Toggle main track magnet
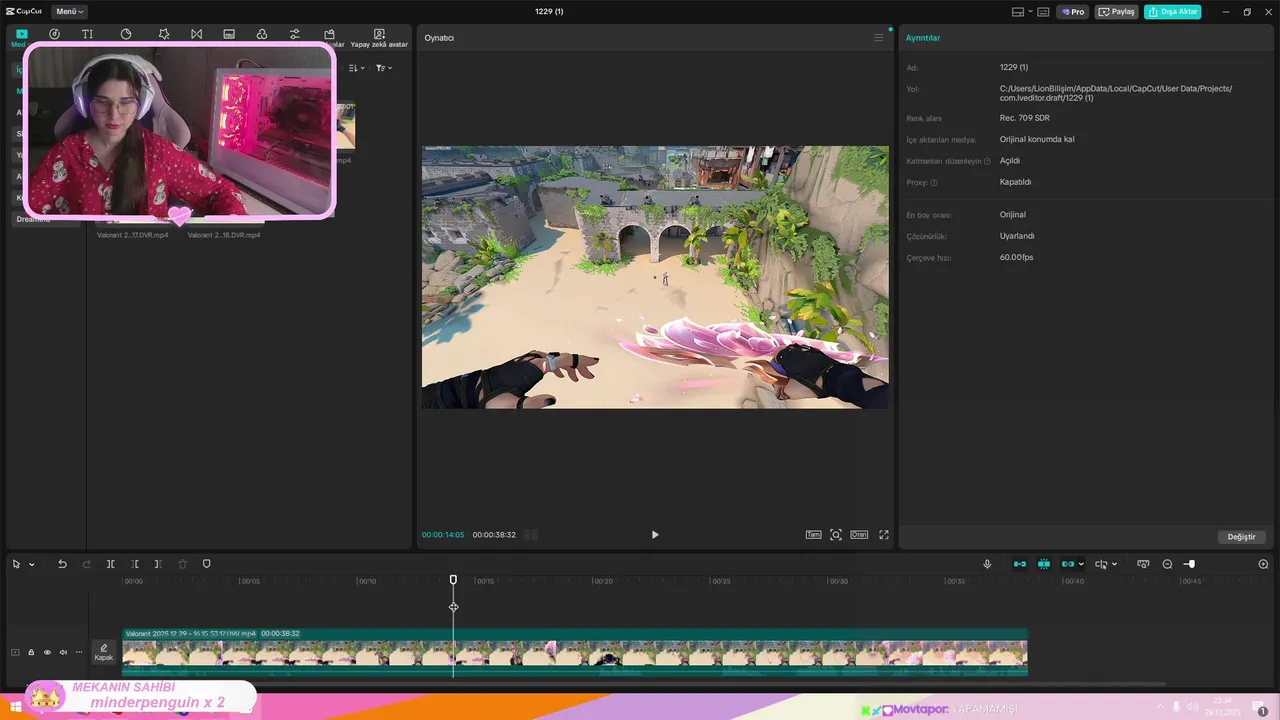Image resolution: width=1280 pixels, height=720 pixels. (1020, 564)
